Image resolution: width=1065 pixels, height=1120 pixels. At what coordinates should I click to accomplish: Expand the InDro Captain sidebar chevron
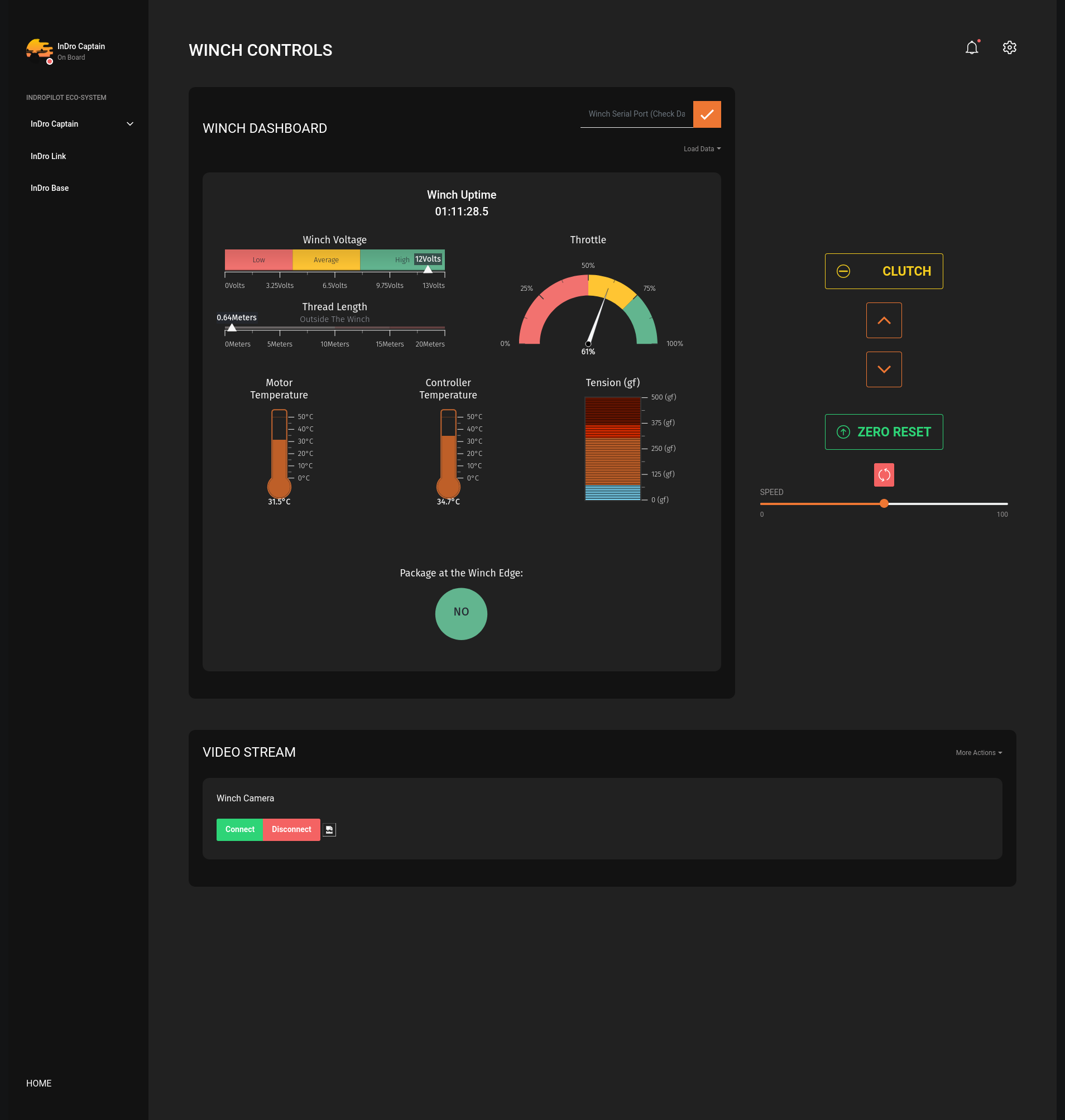(x=130, y=124)
